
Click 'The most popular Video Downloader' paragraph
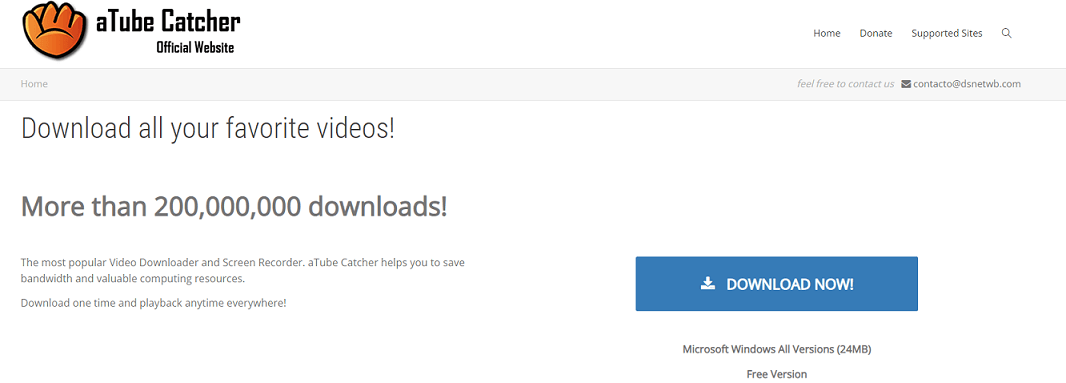pos(243,270)
